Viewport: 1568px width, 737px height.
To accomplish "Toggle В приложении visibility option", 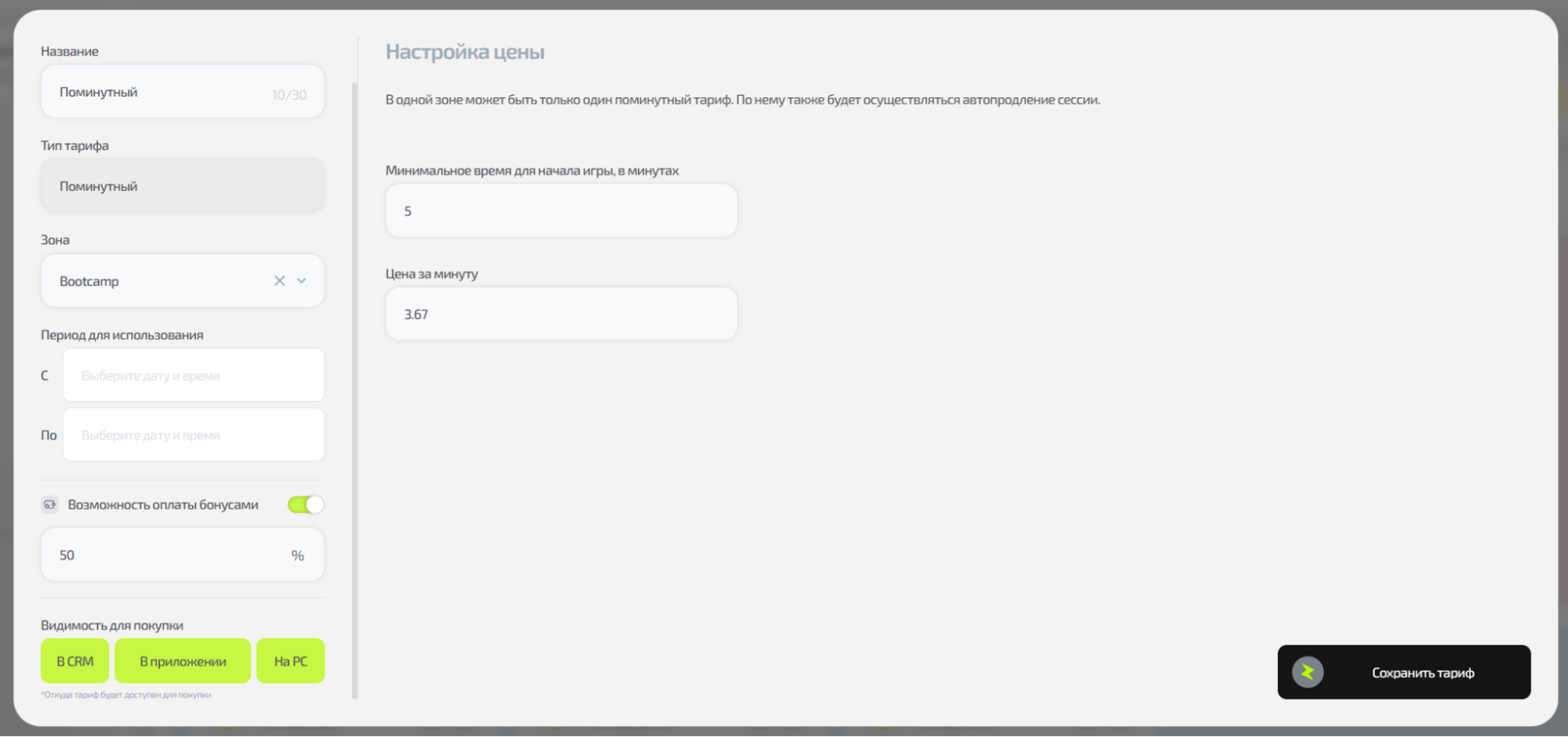I will tap(183, 661).
